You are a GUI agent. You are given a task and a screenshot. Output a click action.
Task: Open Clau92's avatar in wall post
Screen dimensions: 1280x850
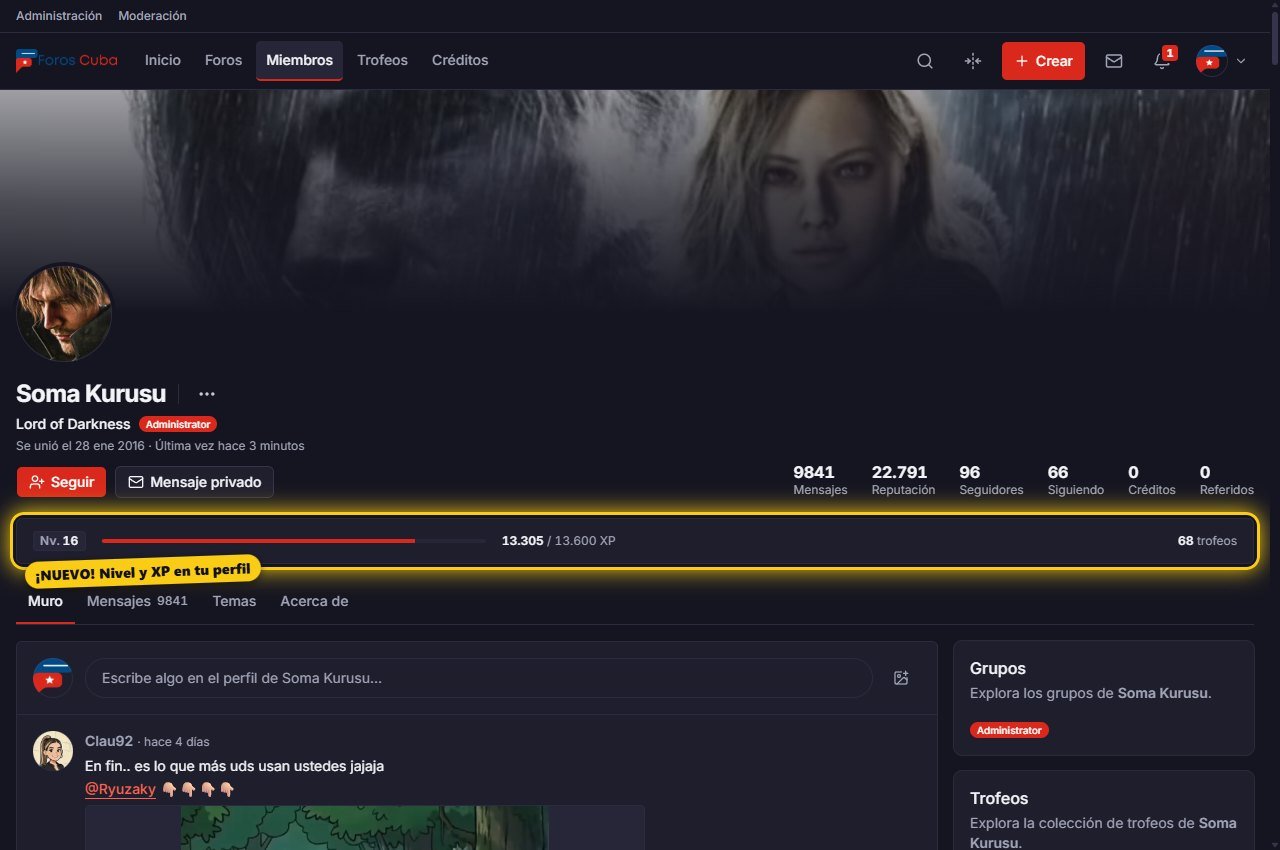[x=52, y=750]
